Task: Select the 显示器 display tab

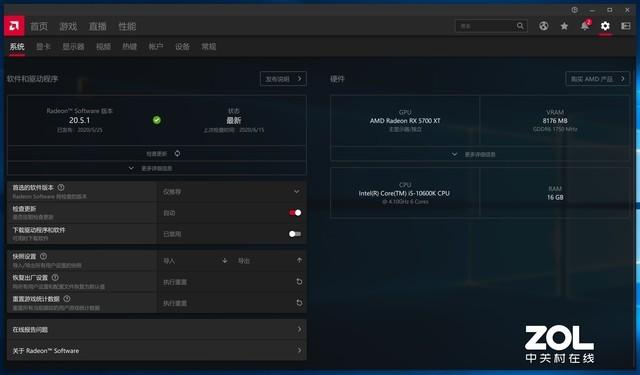Action: (73, 47)
